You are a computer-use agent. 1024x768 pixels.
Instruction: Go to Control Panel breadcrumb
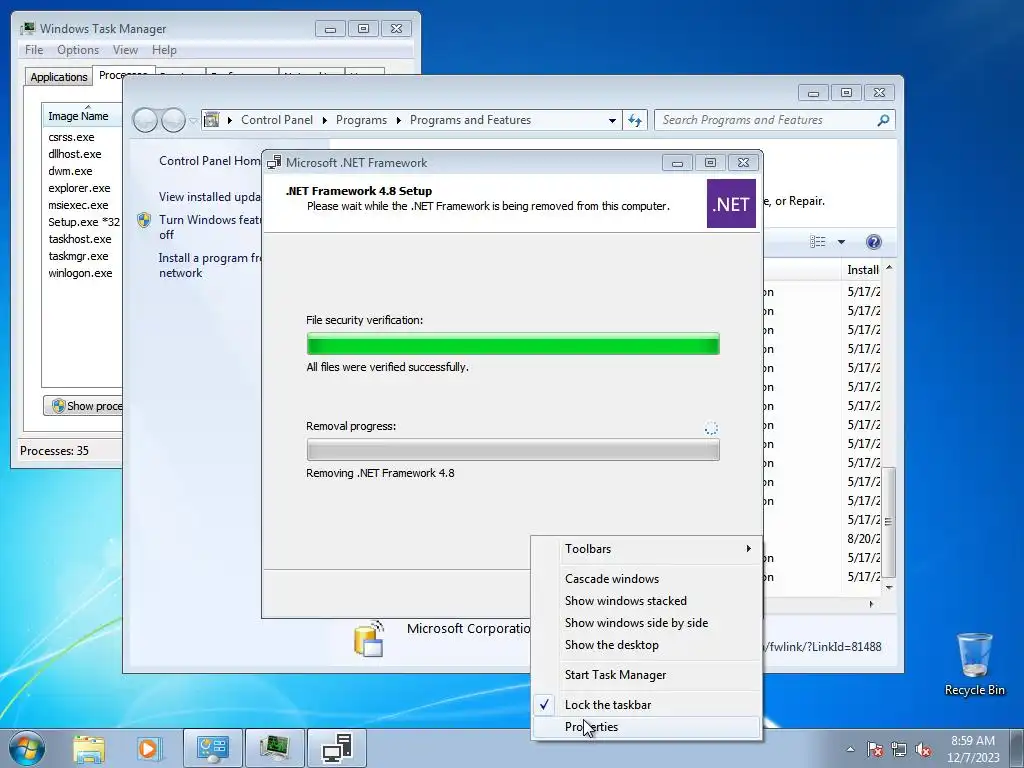tap(277, 120)
